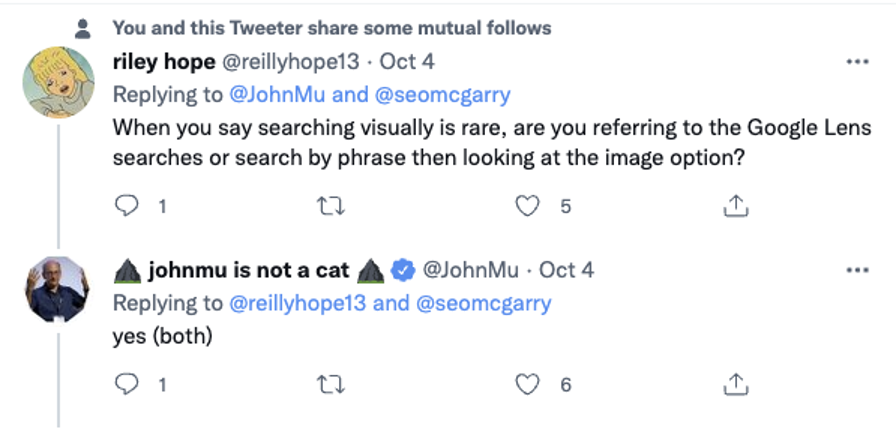Share johnmu's "yes (both)" tweet
Screen dimensions: 896x432
[x=735, y=383]
